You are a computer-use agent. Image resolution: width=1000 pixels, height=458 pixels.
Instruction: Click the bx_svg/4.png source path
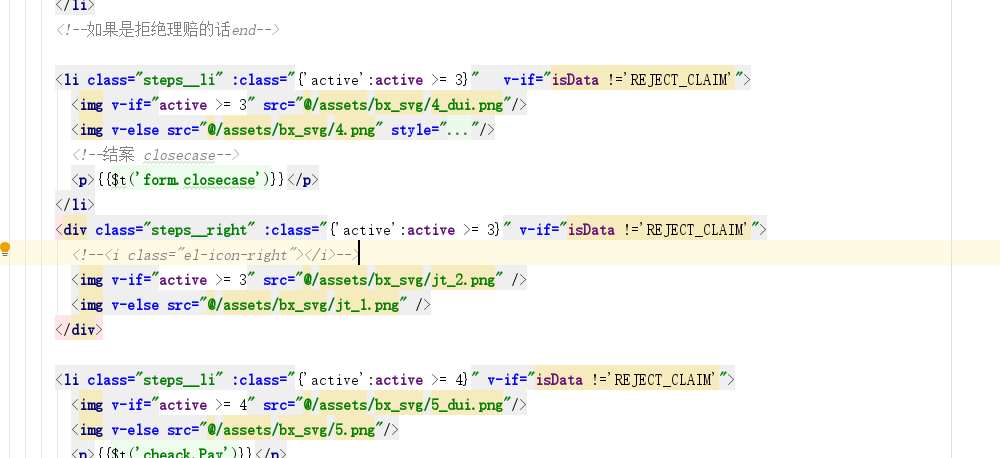tap(291, 130)
